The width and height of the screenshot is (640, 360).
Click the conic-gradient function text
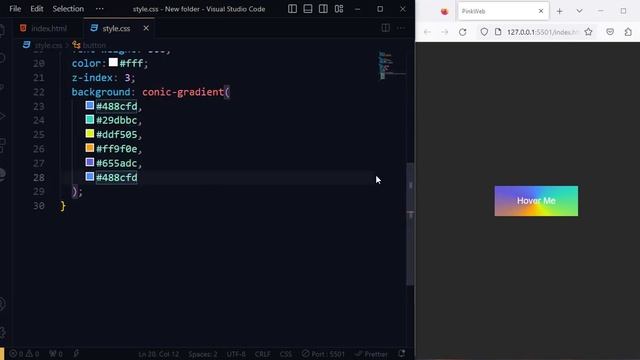pos(183,92)
